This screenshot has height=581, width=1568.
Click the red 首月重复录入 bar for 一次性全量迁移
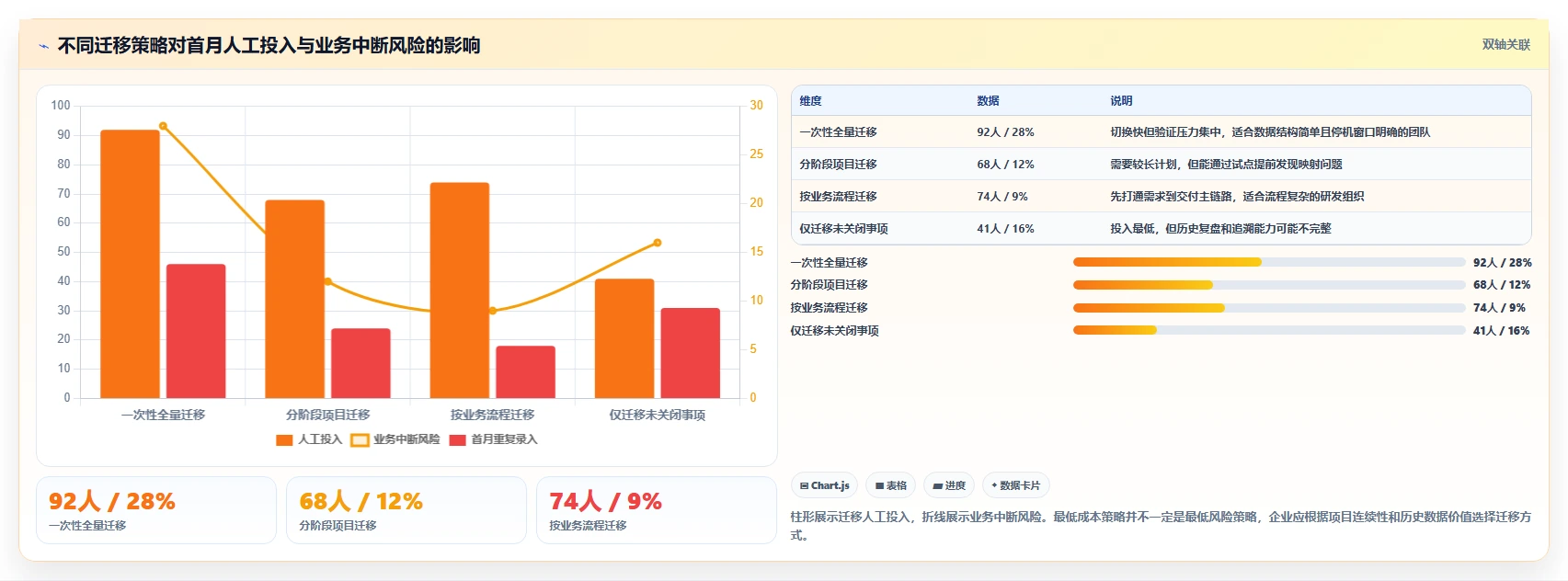[196, 331]
